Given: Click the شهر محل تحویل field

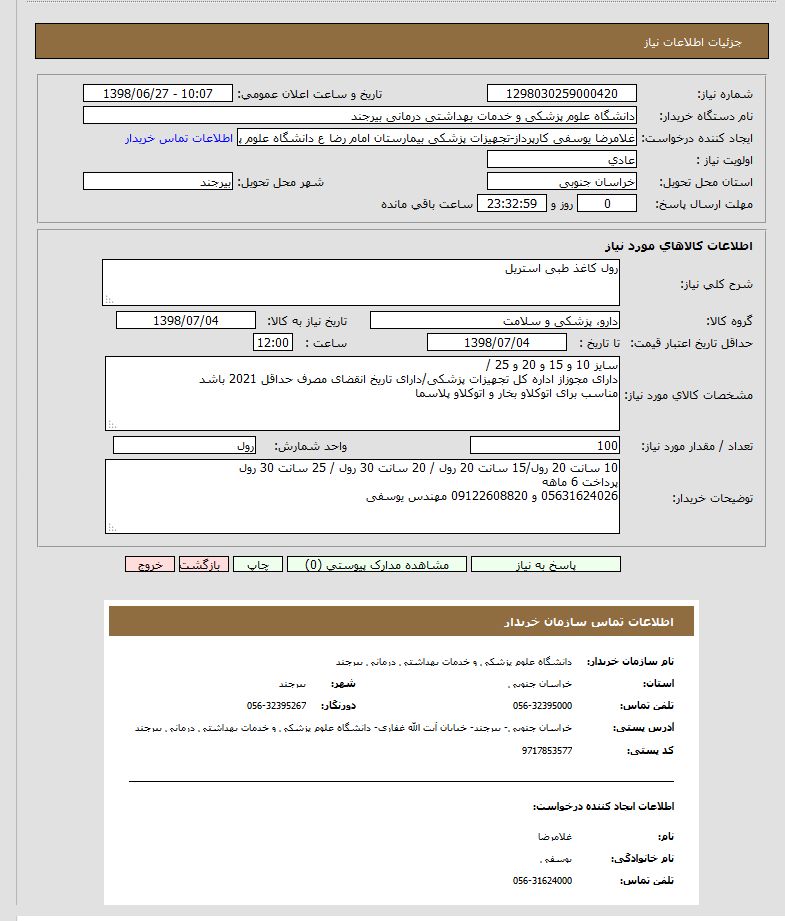Looking at the screenshot, I should click(x=158, y=182).
